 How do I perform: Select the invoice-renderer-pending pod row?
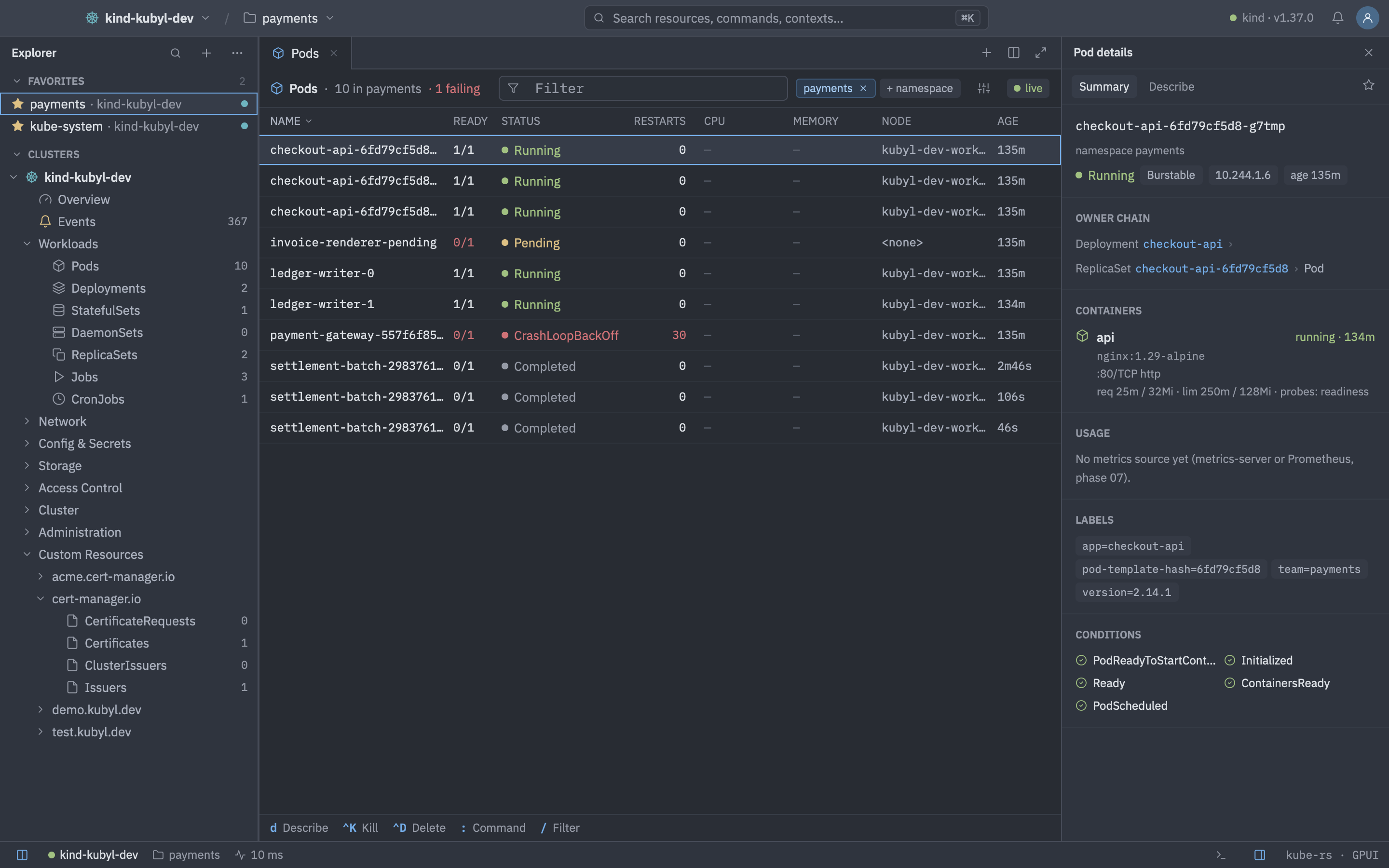coord(659,242)
